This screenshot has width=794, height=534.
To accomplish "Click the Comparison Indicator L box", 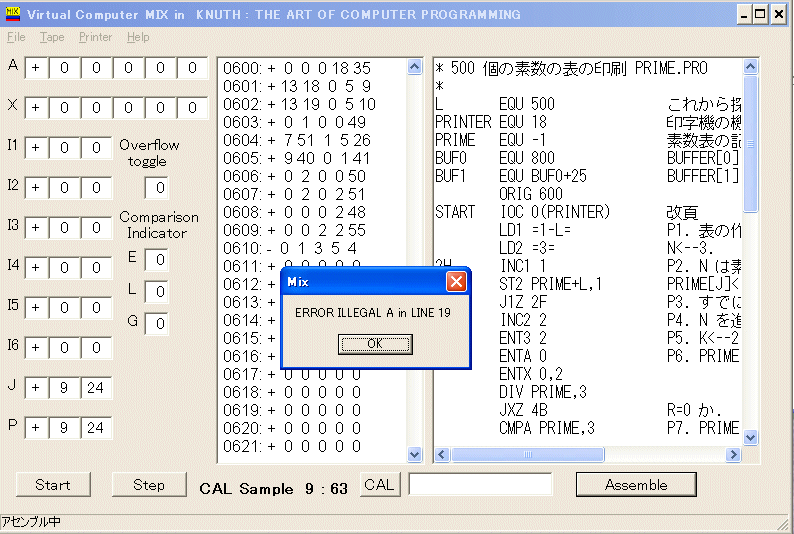I will (156, 292).
